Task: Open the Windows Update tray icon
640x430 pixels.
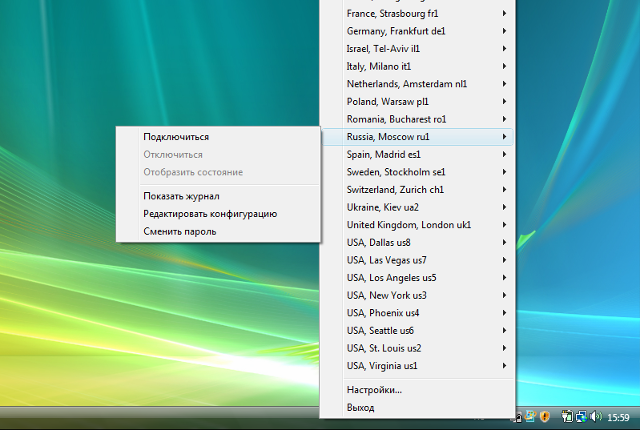Action: (530, 416)
